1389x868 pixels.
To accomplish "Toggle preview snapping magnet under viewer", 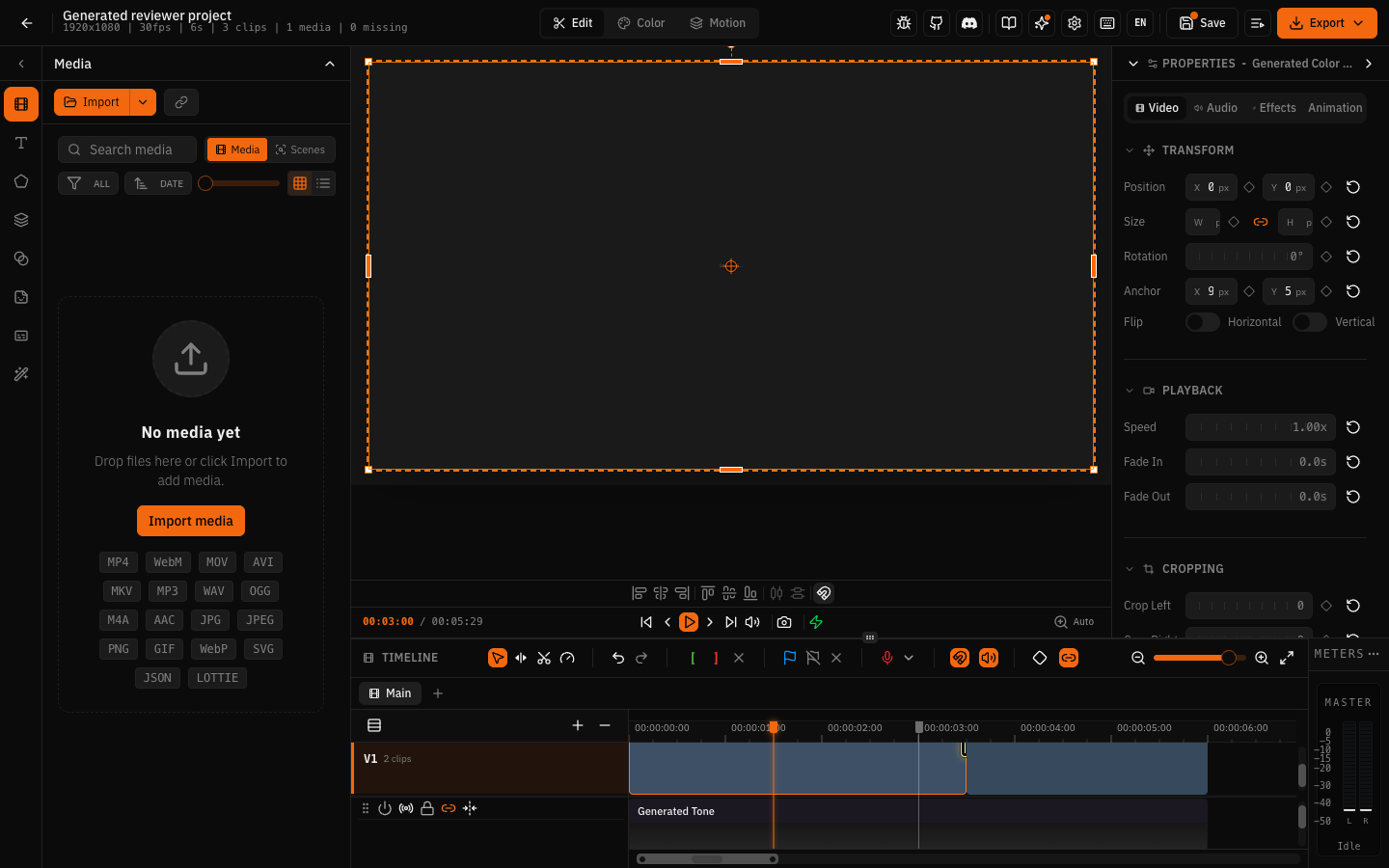I will click(824, 593).
